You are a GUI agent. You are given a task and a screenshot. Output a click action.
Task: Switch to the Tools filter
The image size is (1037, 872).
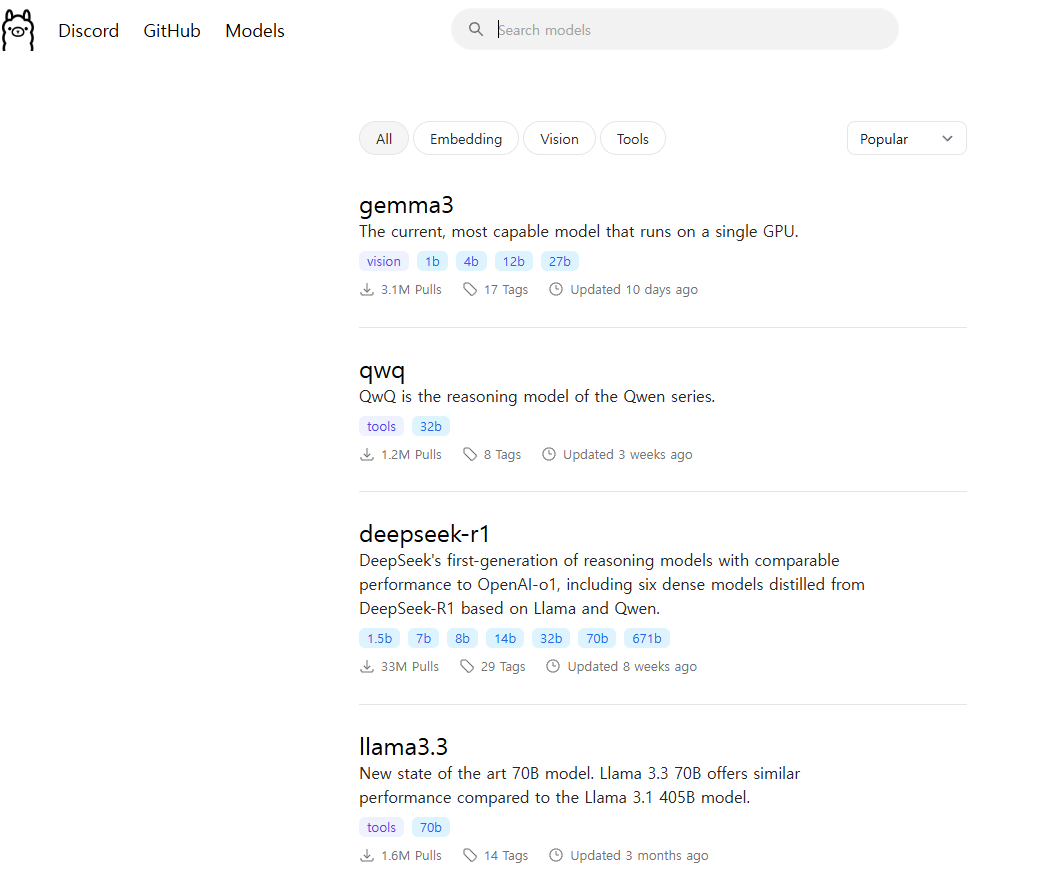point(632,139)
